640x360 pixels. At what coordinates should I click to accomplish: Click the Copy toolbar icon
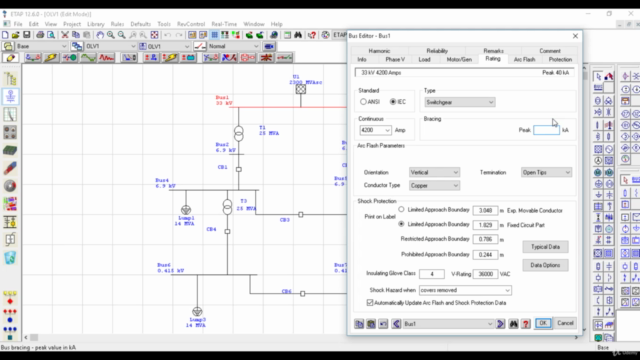pos(76,35)
